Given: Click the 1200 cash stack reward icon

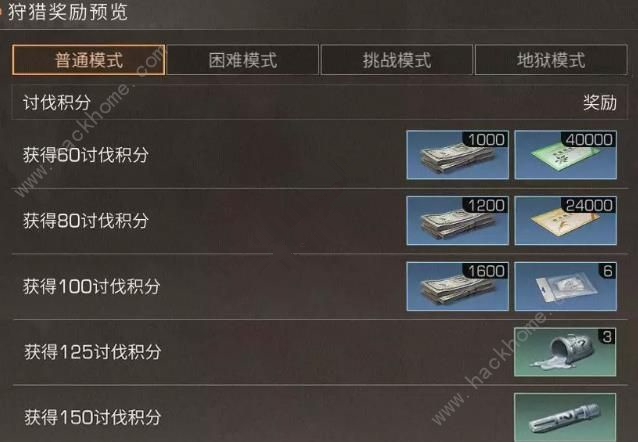Looking at the screenshot, I should click(457, 221).
